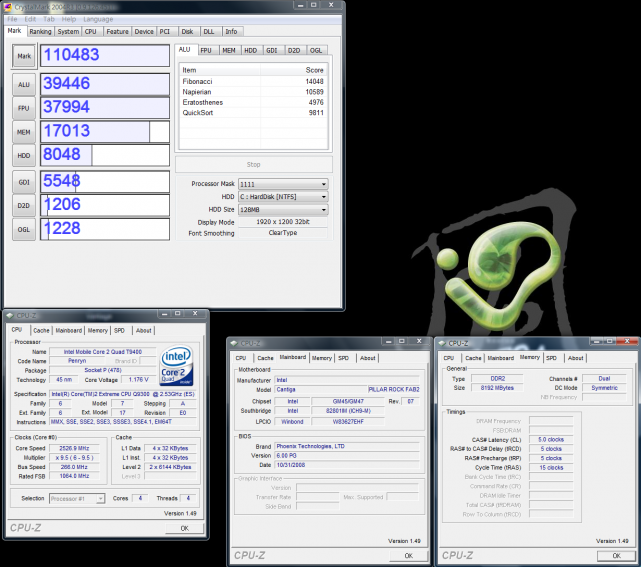Click the GDI score bar showing 5548

coord(105,182)
